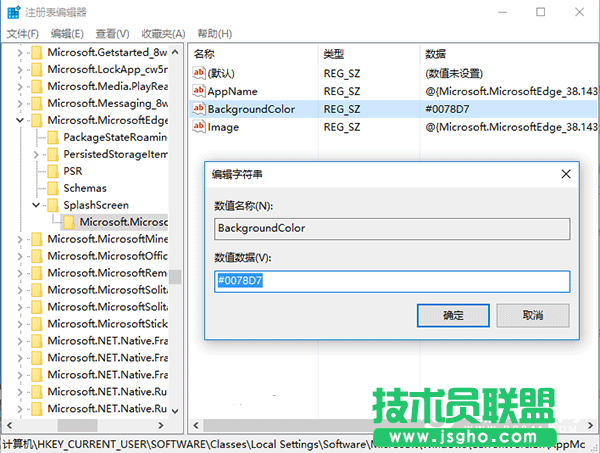Click the 数值名称 field showing BackgroundColor
The image size is (600, 453).
pos(392,229)
